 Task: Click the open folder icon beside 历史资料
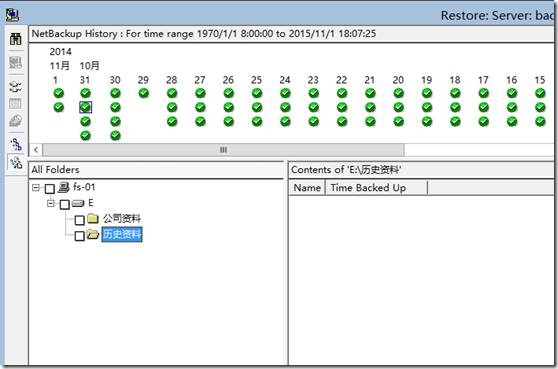(x=93, y=234)
